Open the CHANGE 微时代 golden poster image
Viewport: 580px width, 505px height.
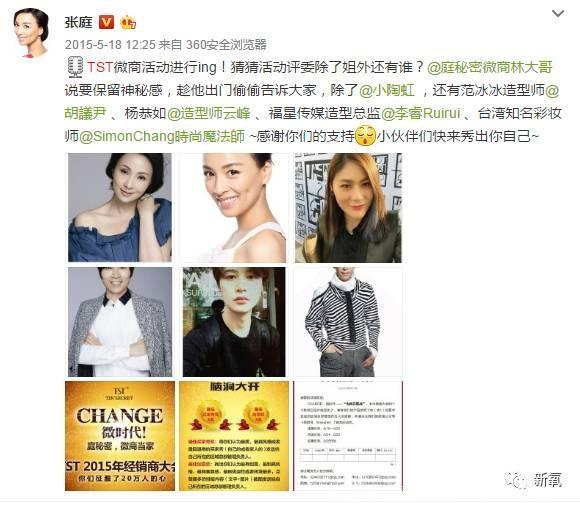[120, 436]
